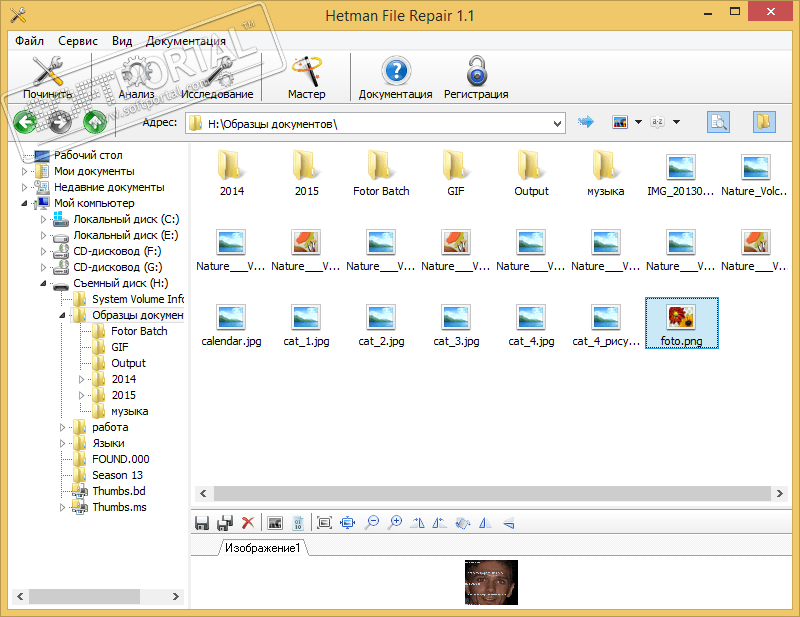The width and height of the screenshot is (800, 617).
Task: Click the a-z sort icon
Action: pyautogui.click(x=657, y=122)
